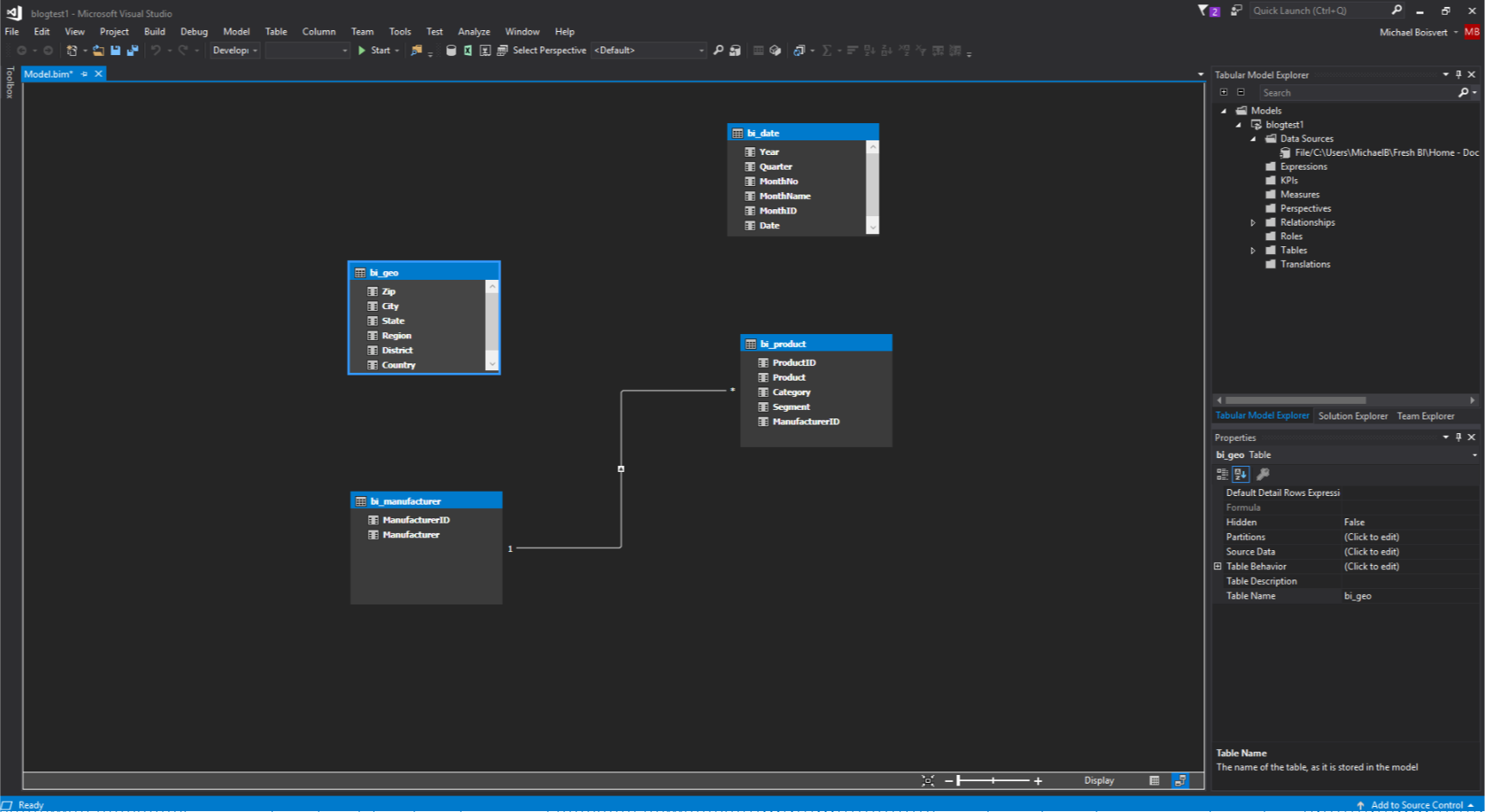Click the Analyze in Excel icon

468,51
